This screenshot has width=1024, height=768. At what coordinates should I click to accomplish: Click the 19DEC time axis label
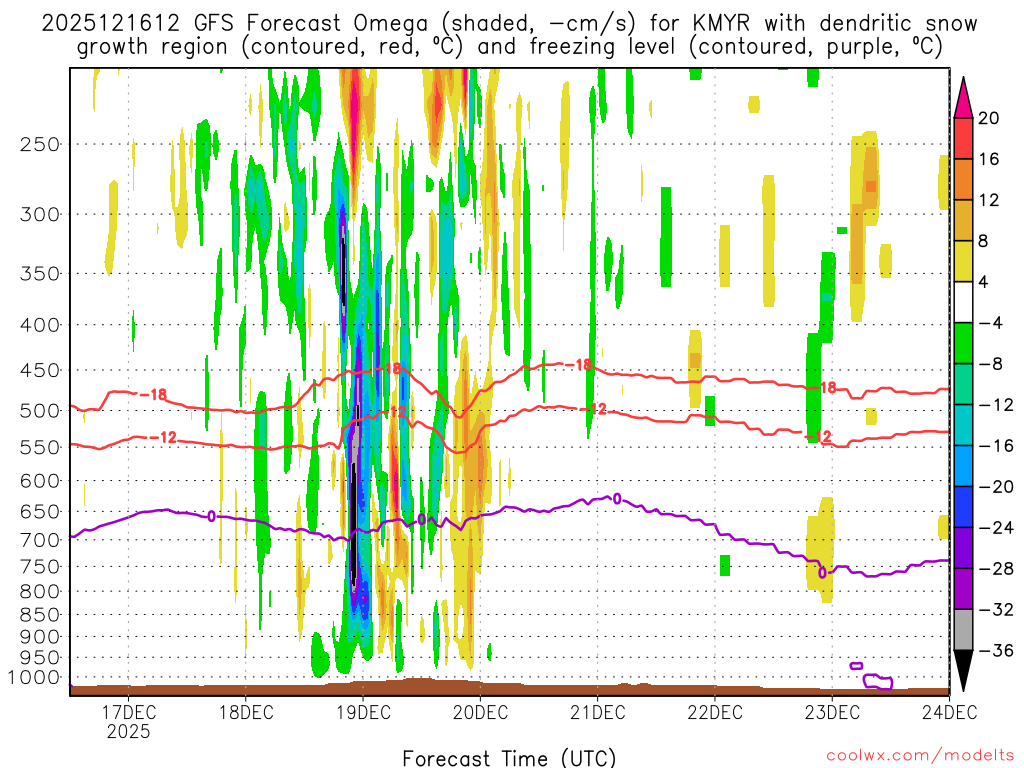[x=363, y=712]
